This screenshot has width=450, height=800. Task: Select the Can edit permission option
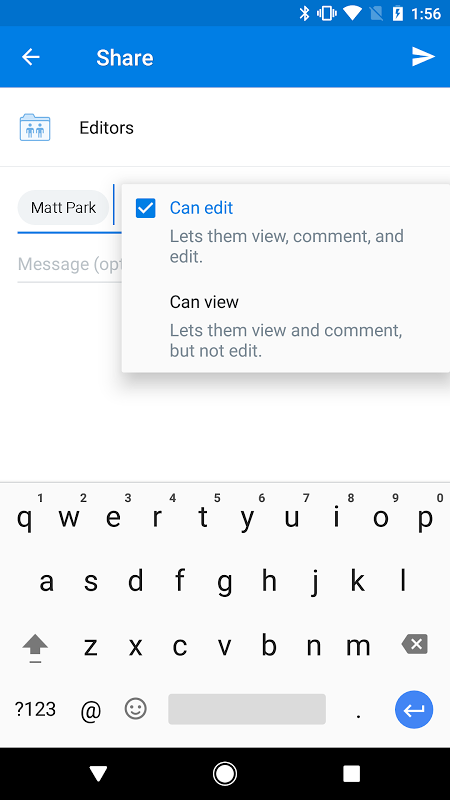click(x=286, y=231)
